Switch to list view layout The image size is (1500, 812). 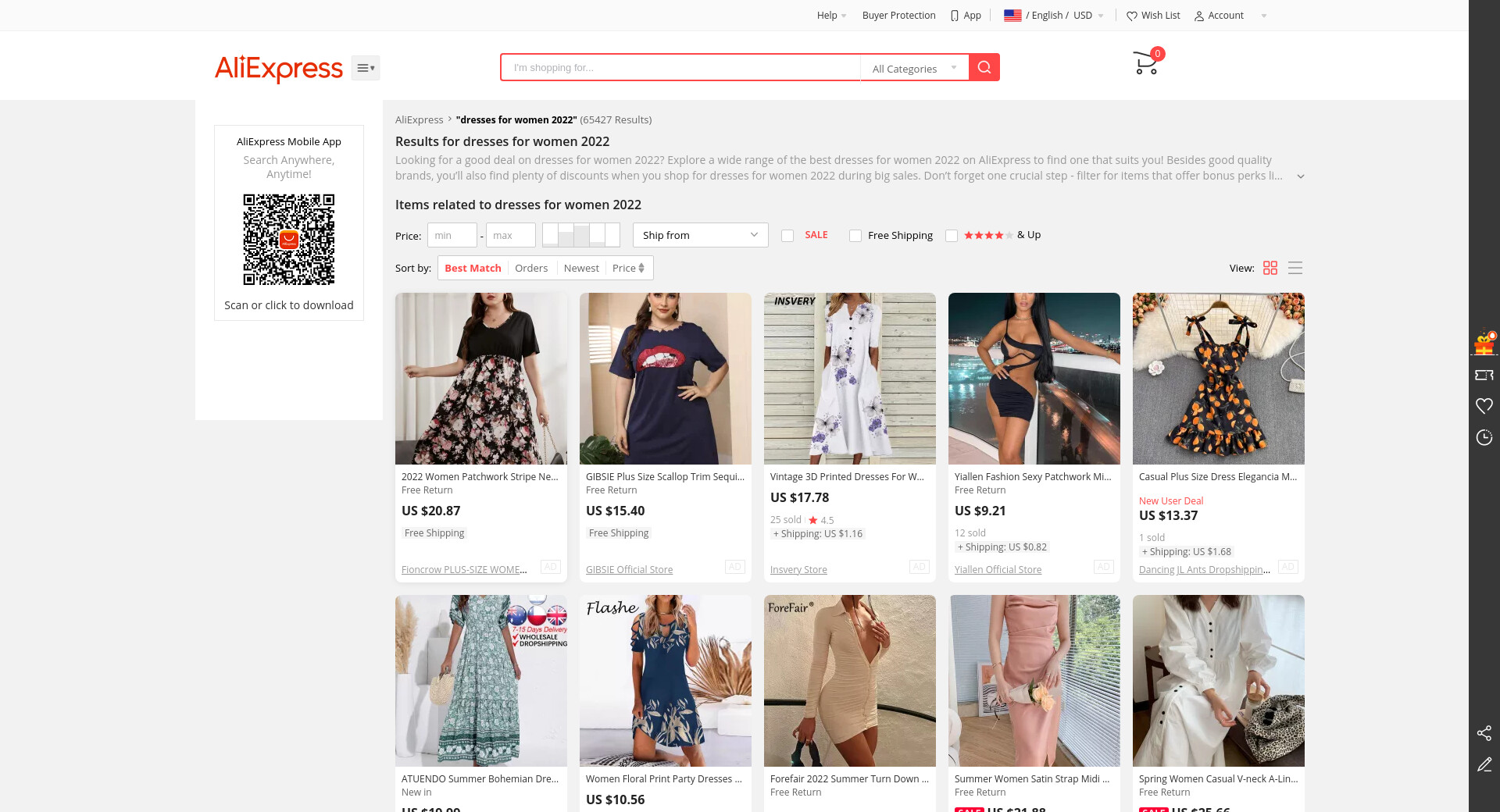(1295, 268)
